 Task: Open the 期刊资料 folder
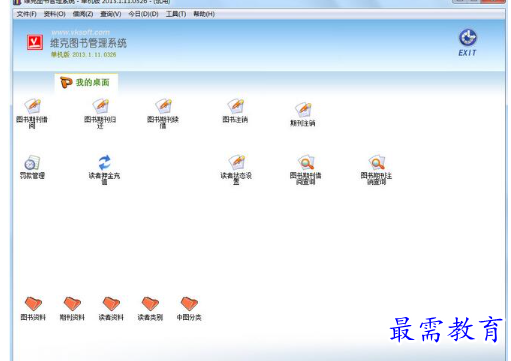pos(72,309)
